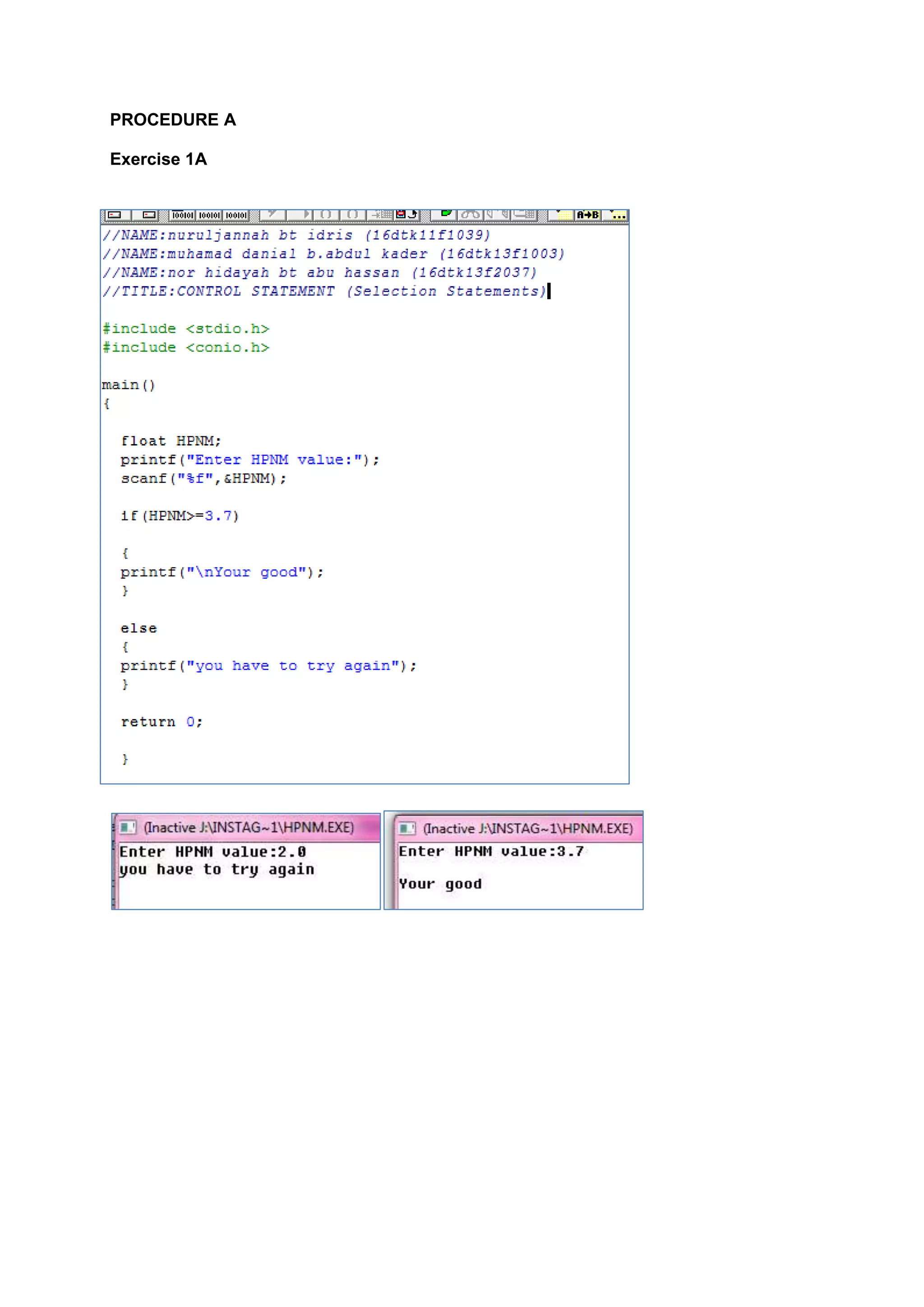924x1307 pixels.
Task: Click the first binary 10|0|0| toolbar icon
Action: coord(183,215)
